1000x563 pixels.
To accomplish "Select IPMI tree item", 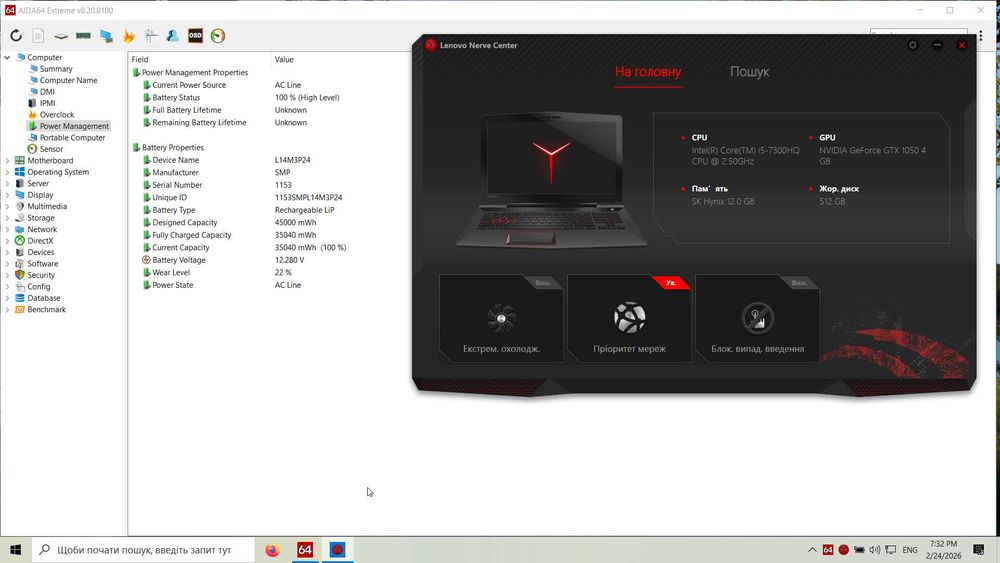I will (47, 103).
